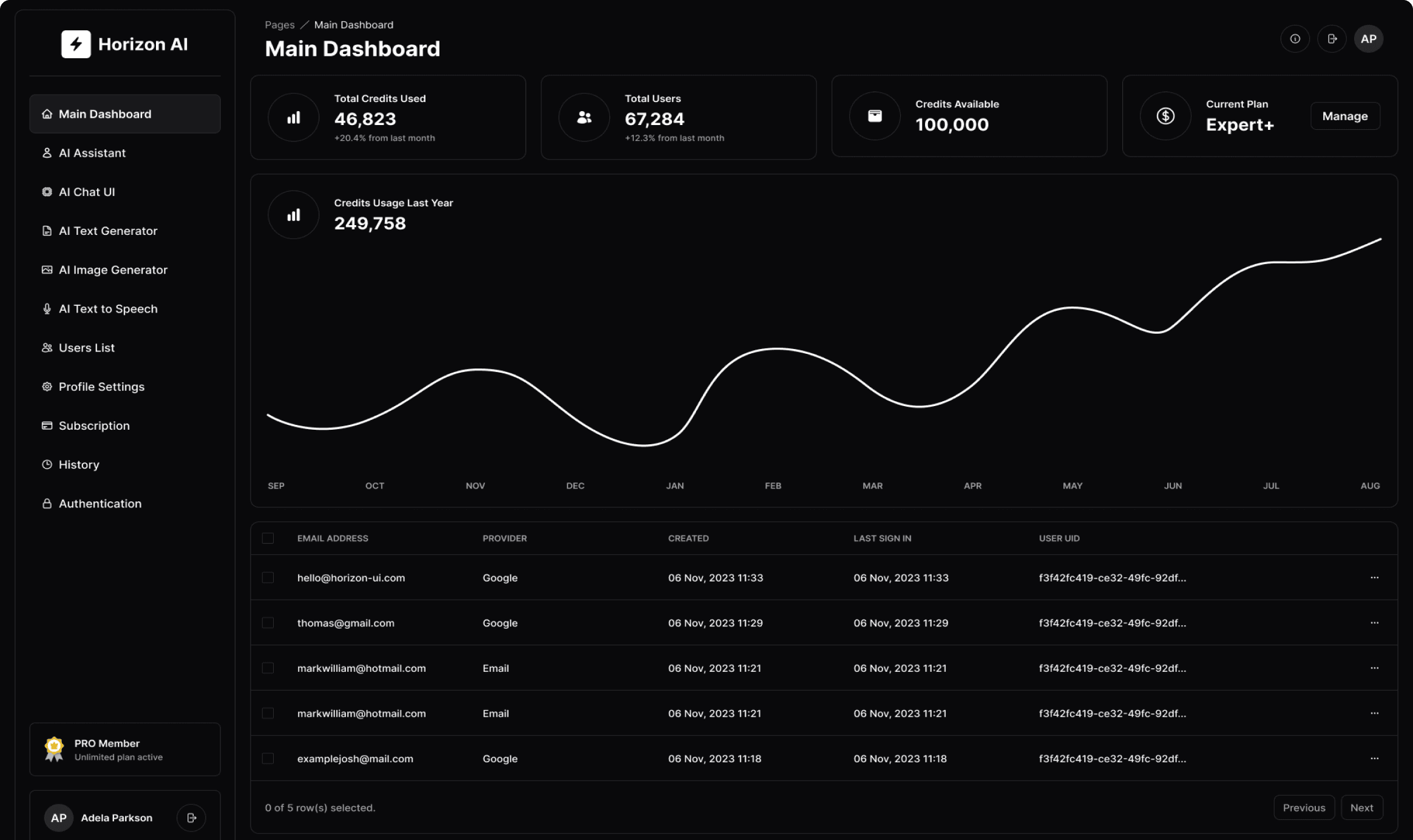Click the info icon in top header
The image size is (1413, 840).
(x=1295, y=39)
